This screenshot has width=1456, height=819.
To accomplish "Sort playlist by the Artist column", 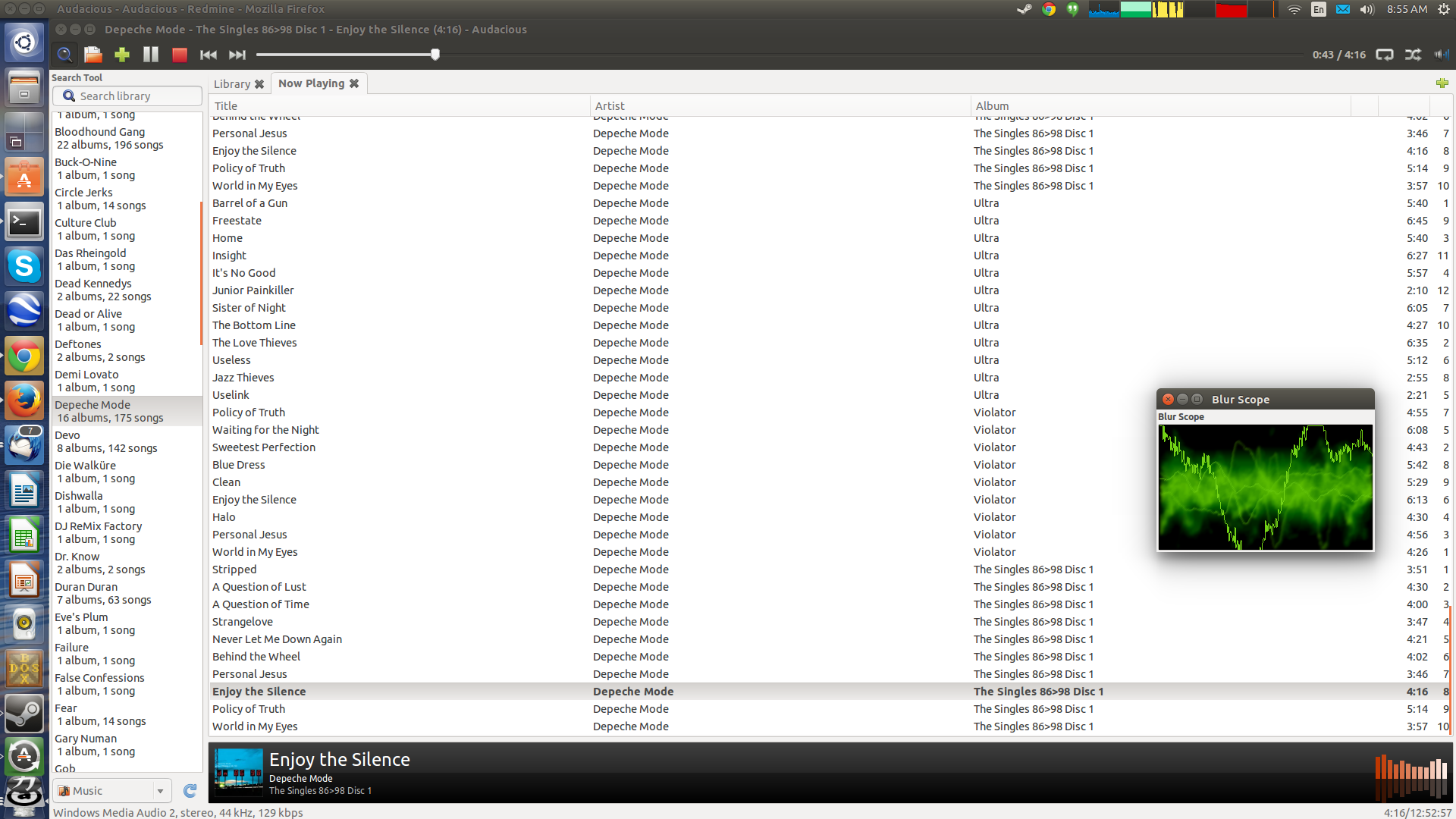I will tap(780, 106).
